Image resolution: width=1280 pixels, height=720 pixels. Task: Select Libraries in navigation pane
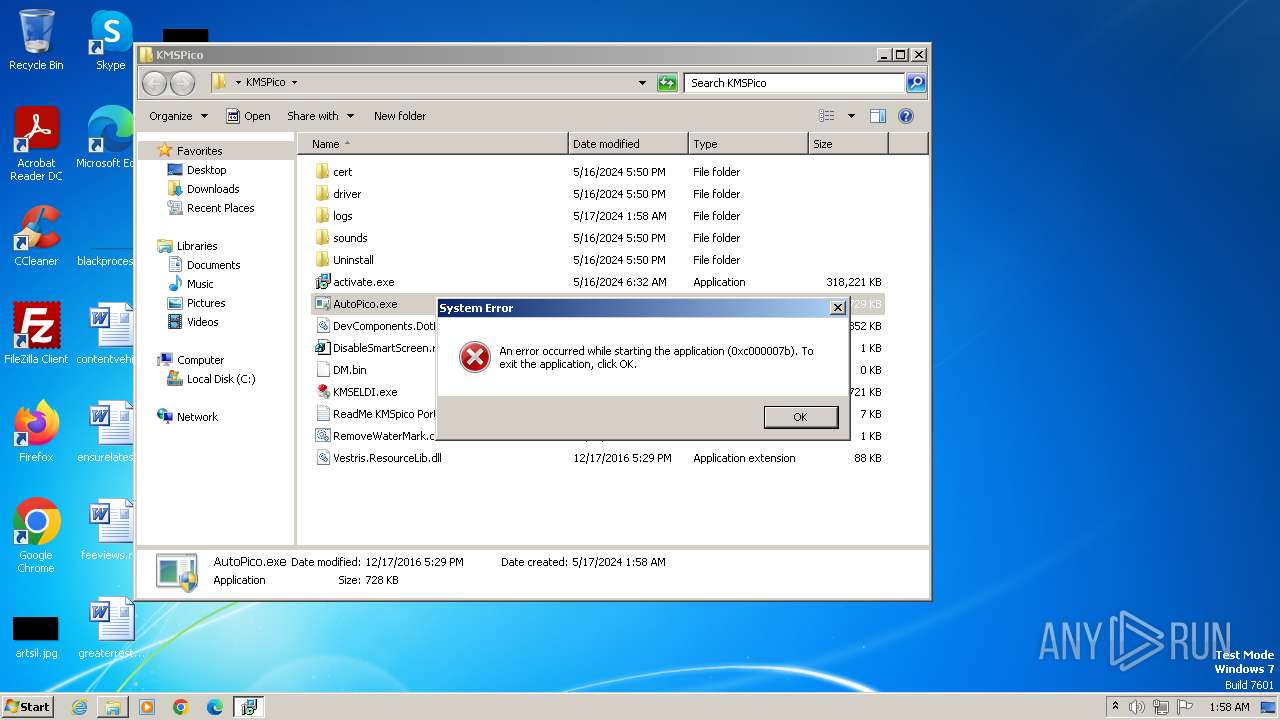(x=197, y=246)
